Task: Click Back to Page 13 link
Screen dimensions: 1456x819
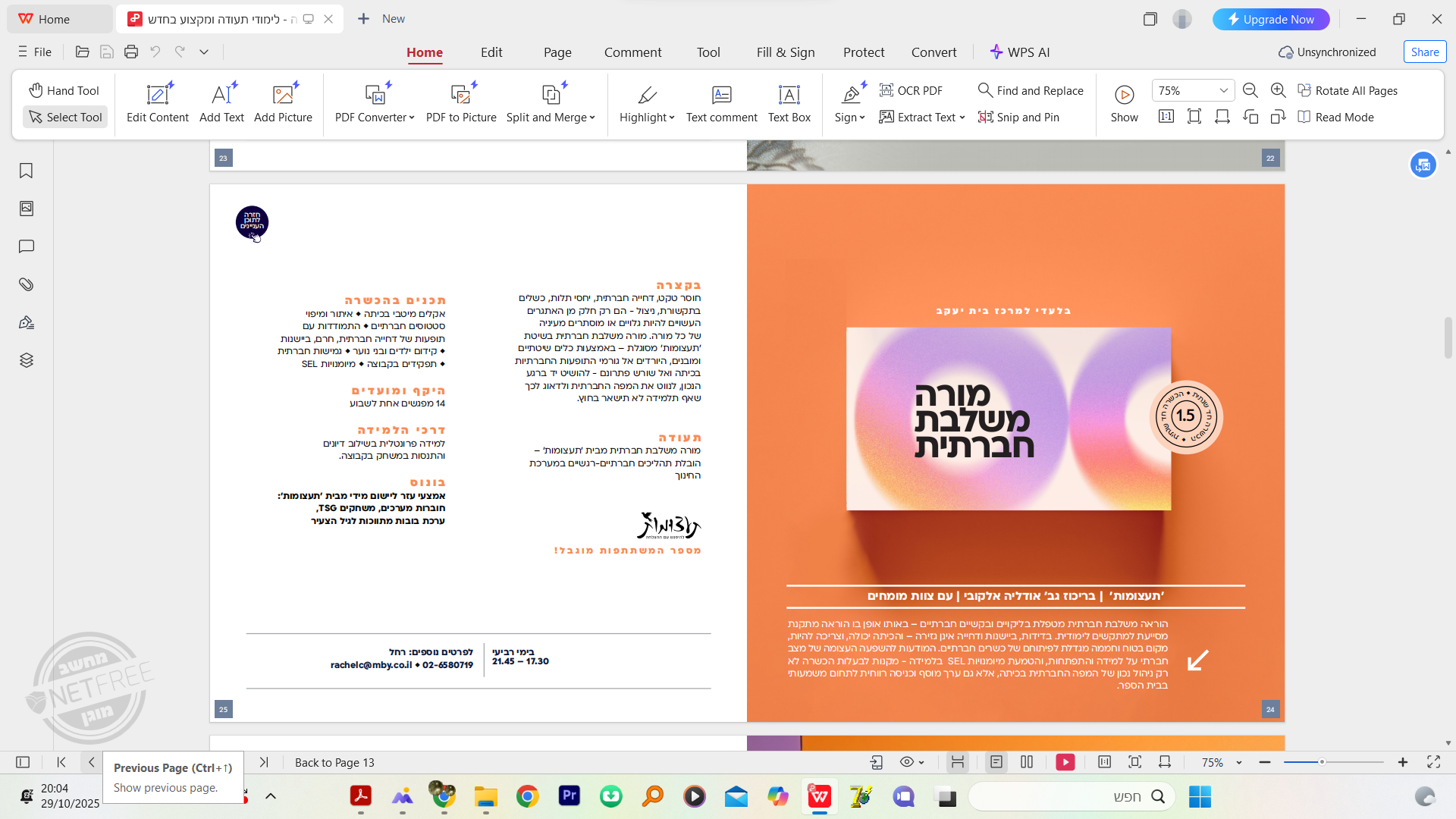Action: [x=334, y=762]
